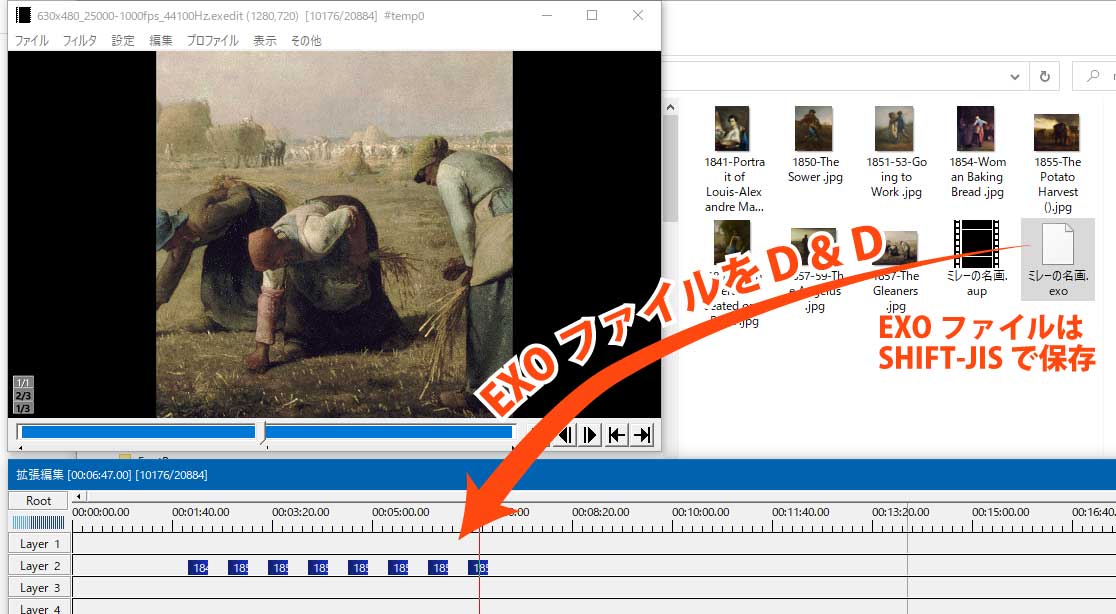Jump to the last frame
This screenshot has height=614, width=1116.
coord(643,434)
